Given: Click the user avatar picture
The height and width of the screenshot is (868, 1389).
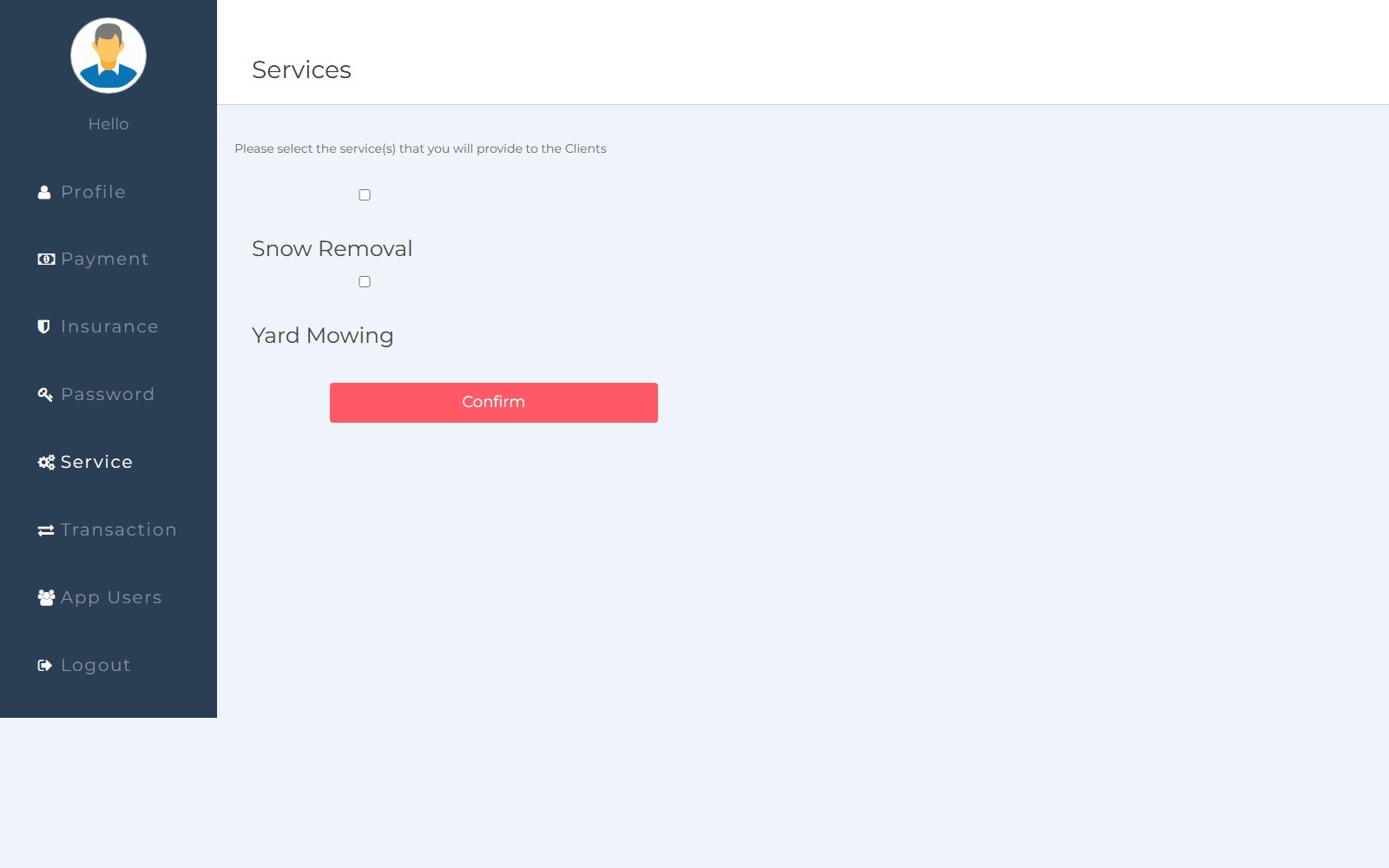Looking at the screenshot, I should (x=109, y=56).
